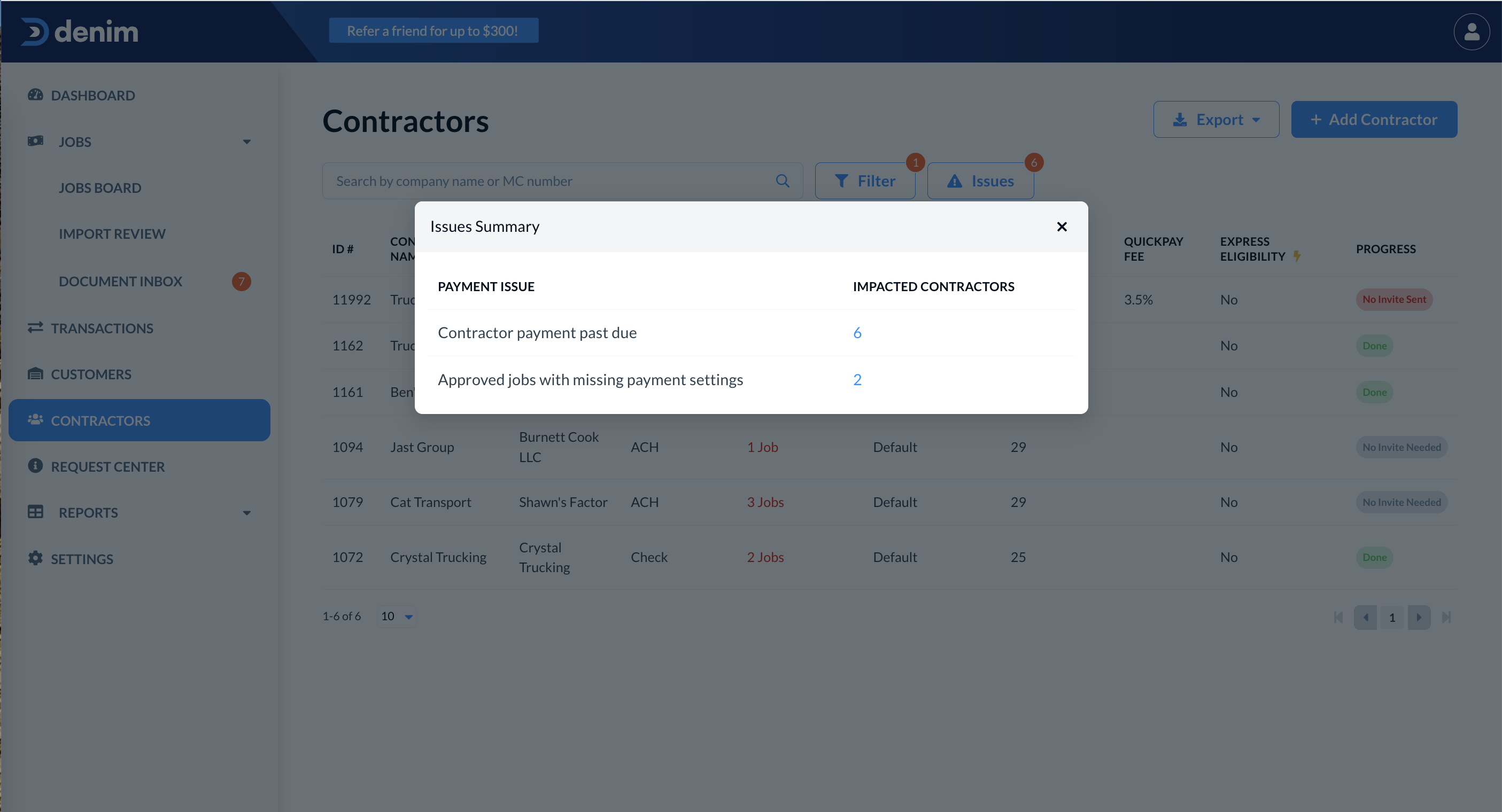This screenshot has height=812, width=1502.
Task: Click the Document Inbox badge 7
Action: tap(242, 282)
